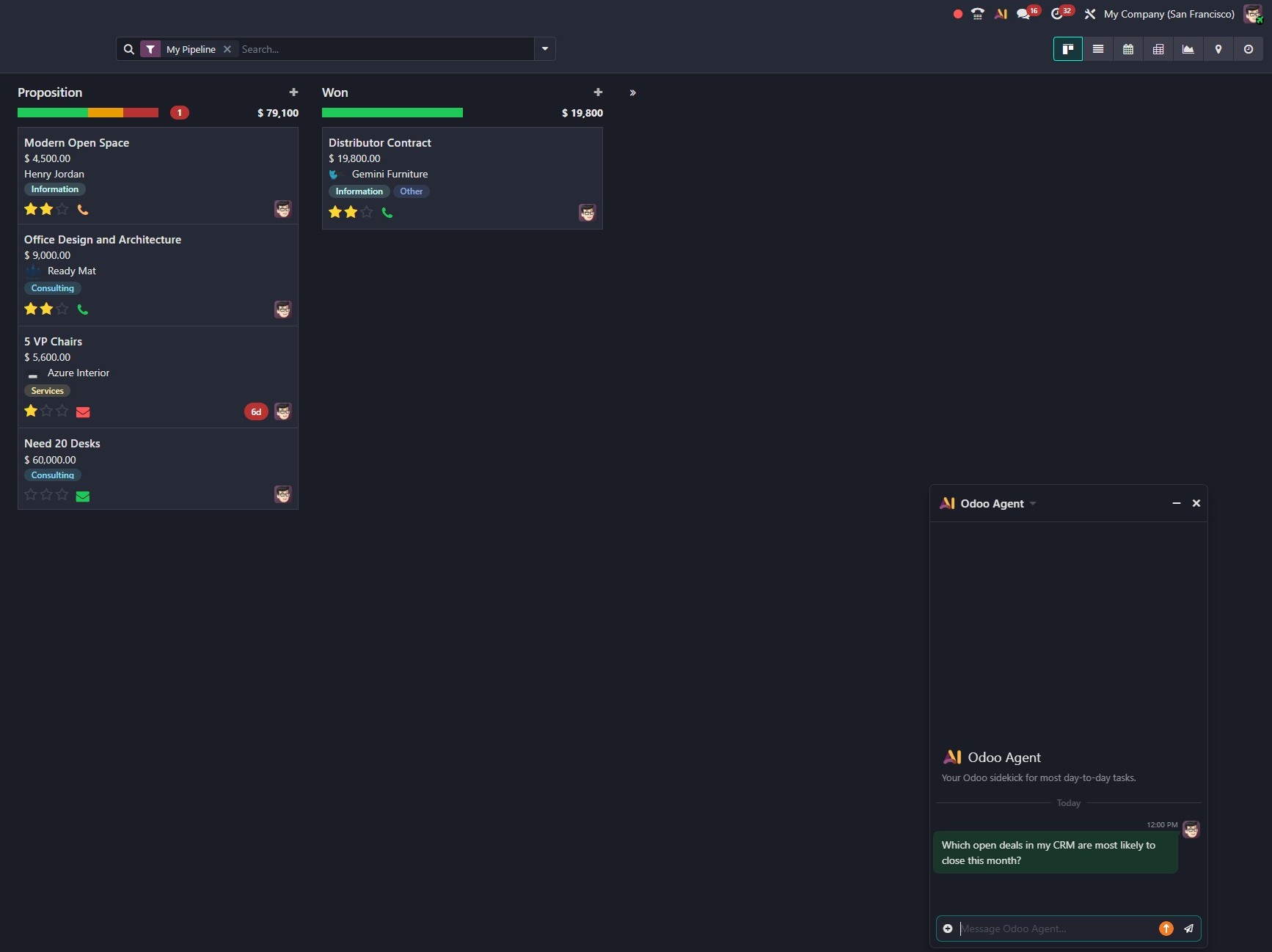This screenshot has width=1272, height=952.
Task: Click the My Pipeline filter funnel icon
Action: [150, 49]
